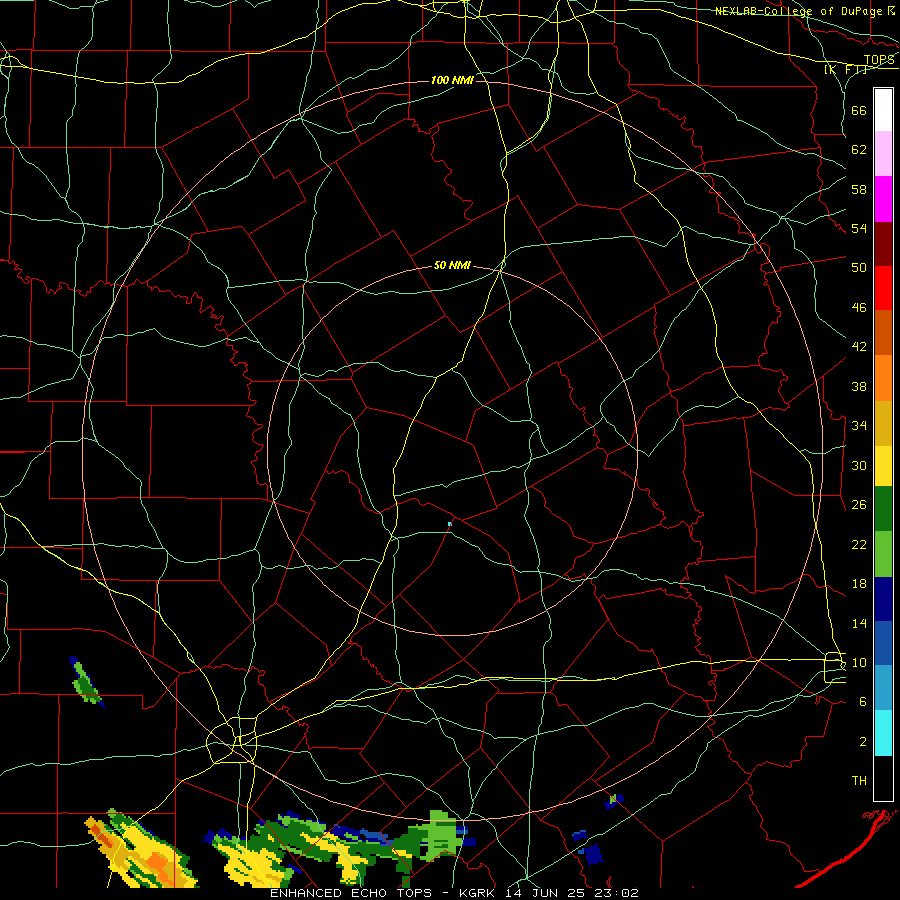Screen dimensions: 900x900
Task: Click the legend value "18"
Action: click(x=859, y=584)
